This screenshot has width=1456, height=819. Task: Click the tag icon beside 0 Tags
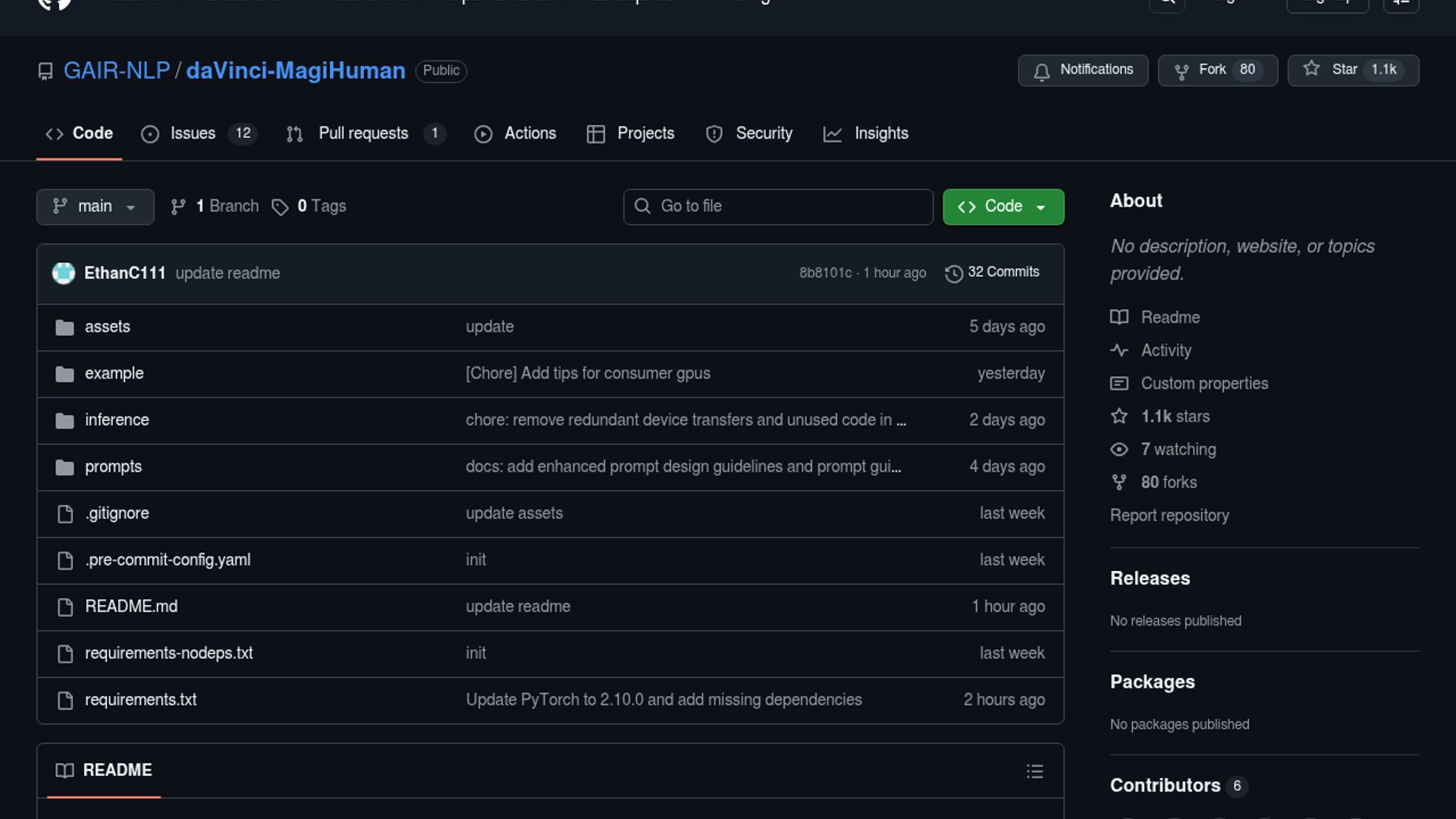(280, 207)
